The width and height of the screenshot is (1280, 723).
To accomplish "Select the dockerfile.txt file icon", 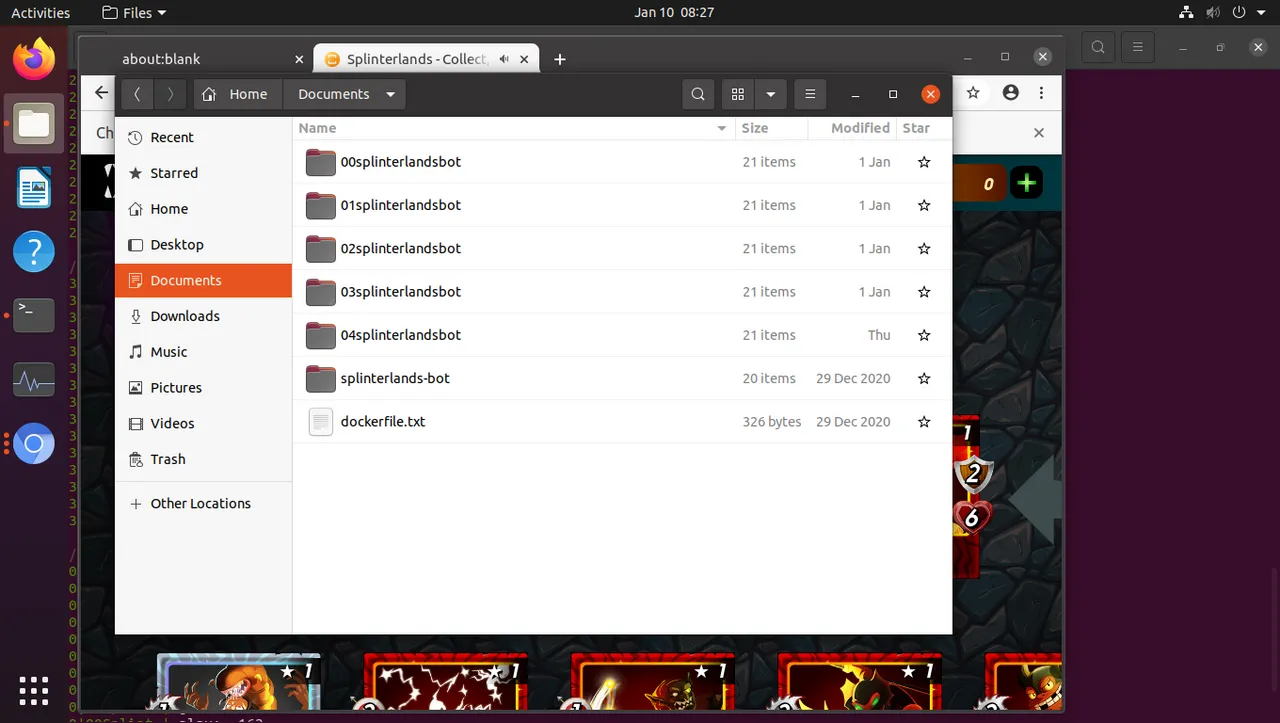I will [320, 422].
